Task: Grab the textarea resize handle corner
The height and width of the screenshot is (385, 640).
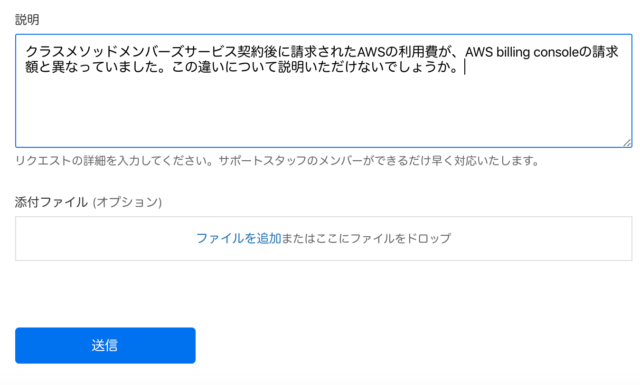Action: [627, 142]
